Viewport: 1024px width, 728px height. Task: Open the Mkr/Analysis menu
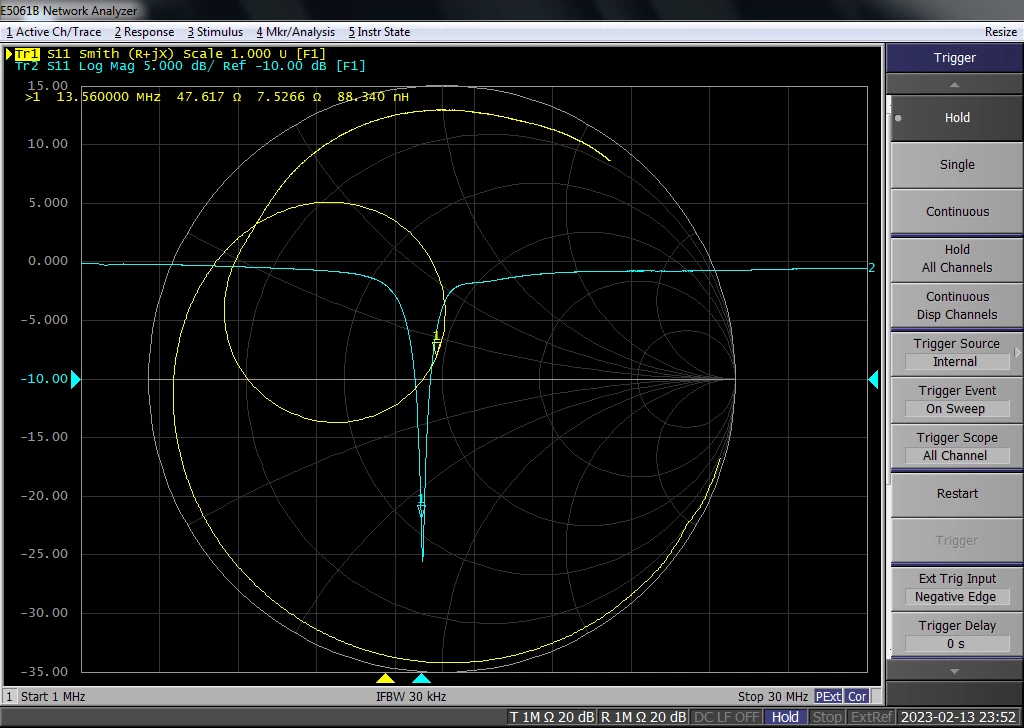(295, 32)
